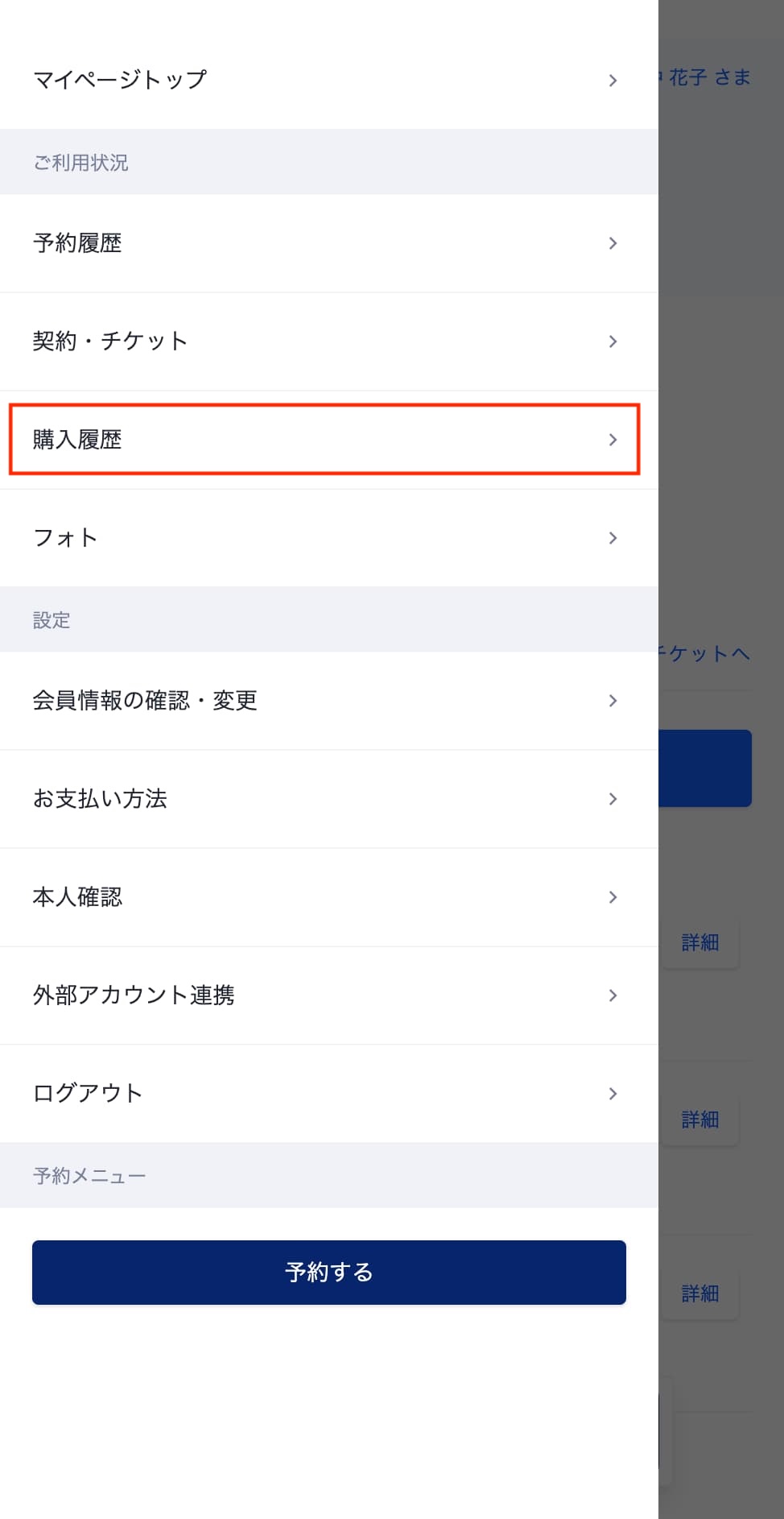Click the arrow beside 予約履歴
This screenshot has height=1519, width=784.
click(613, 243)
